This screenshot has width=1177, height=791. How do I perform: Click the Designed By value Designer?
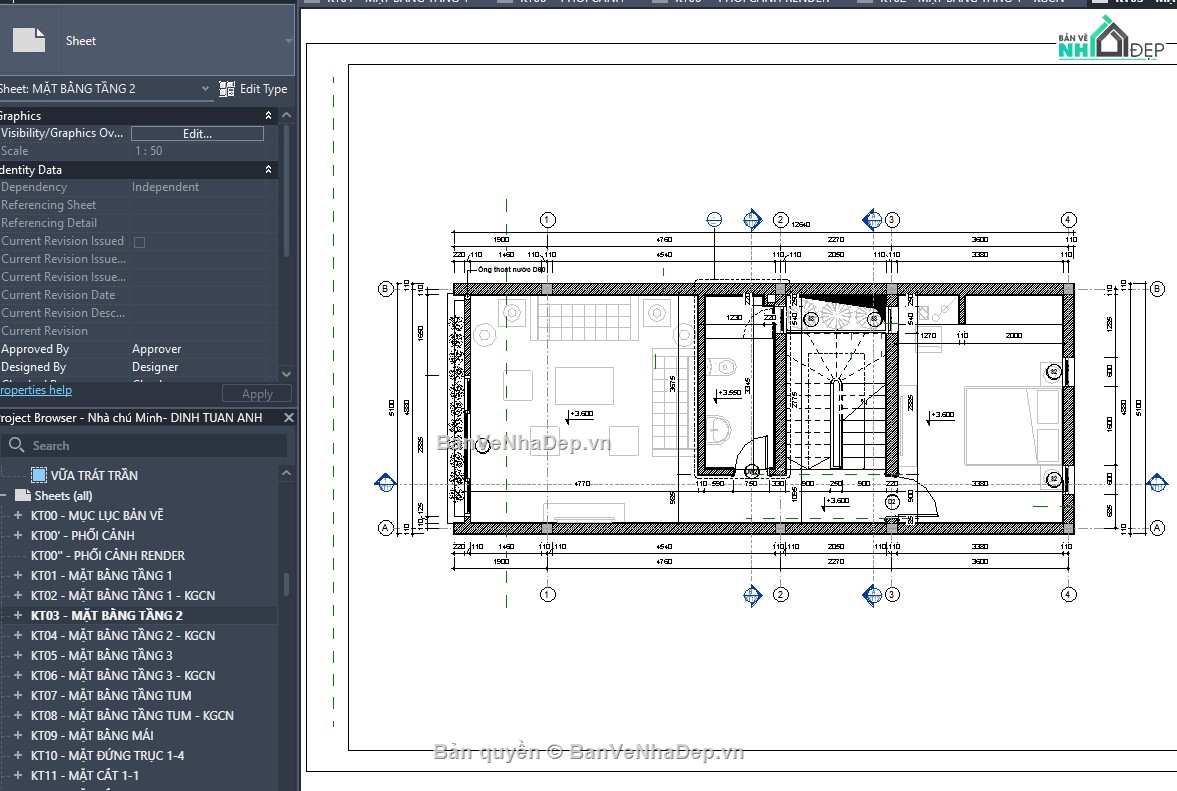click(155, 367)
